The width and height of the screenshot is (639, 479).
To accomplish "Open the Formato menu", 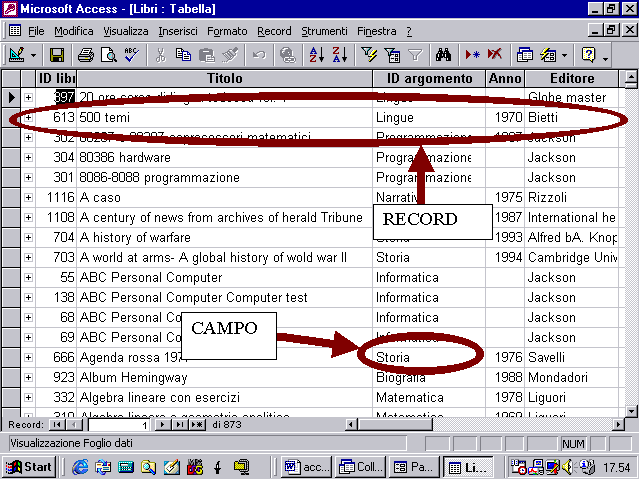I will (x=227, y=31).
